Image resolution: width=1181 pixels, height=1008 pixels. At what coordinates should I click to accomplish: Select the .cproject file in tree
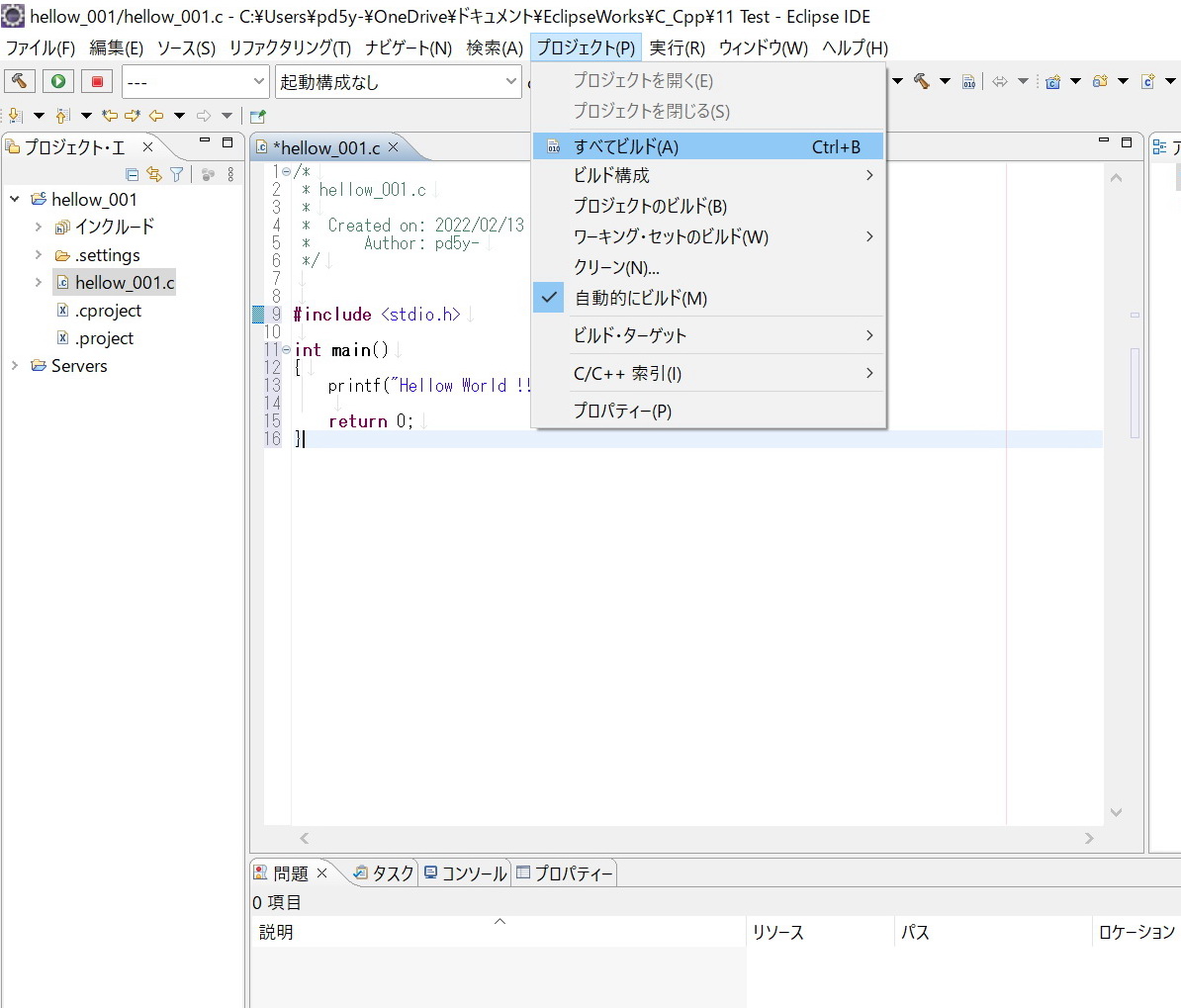point(108,311)
